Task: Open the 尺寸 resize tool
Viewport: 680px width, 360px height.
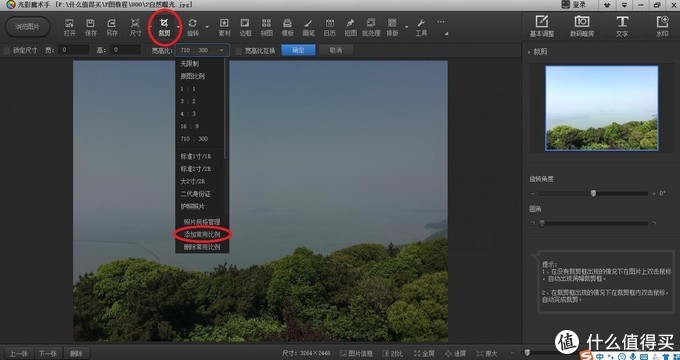Action: pyautogui.click(x=135, y=27)
